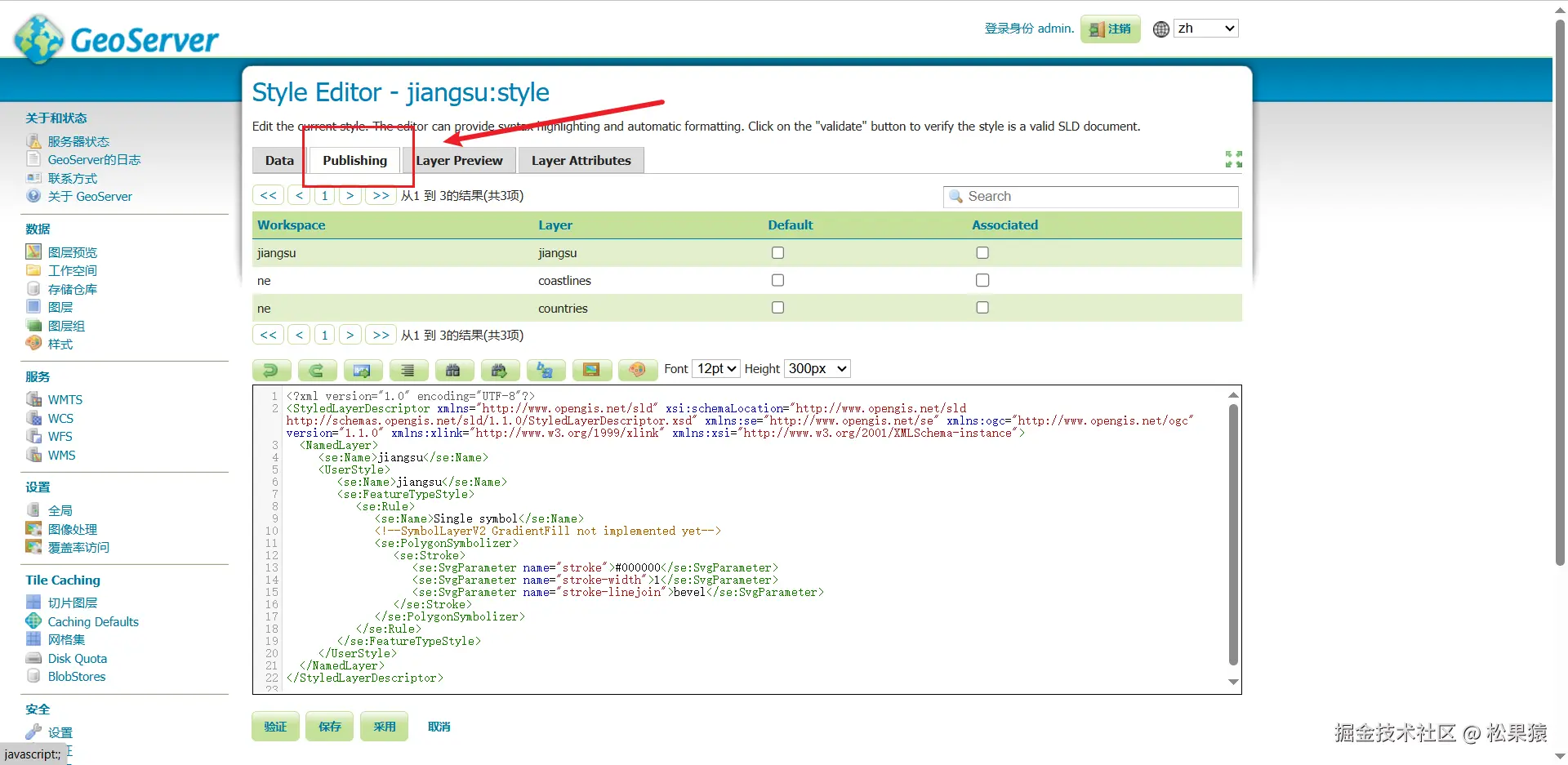Click the WCS service icon
Viewport: 1568px width, 765px height.
33,418
